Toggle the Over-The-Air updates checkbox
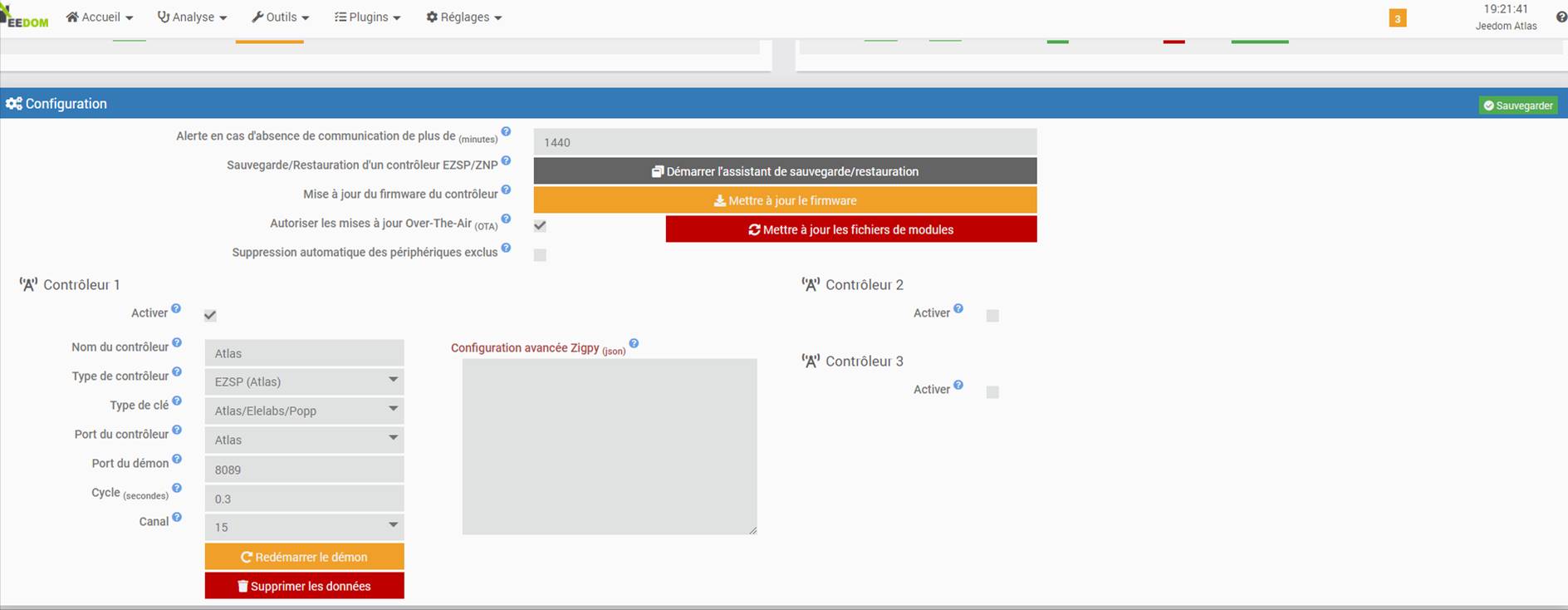Viewport: 1568px width, 610px height. click(540, 226)
